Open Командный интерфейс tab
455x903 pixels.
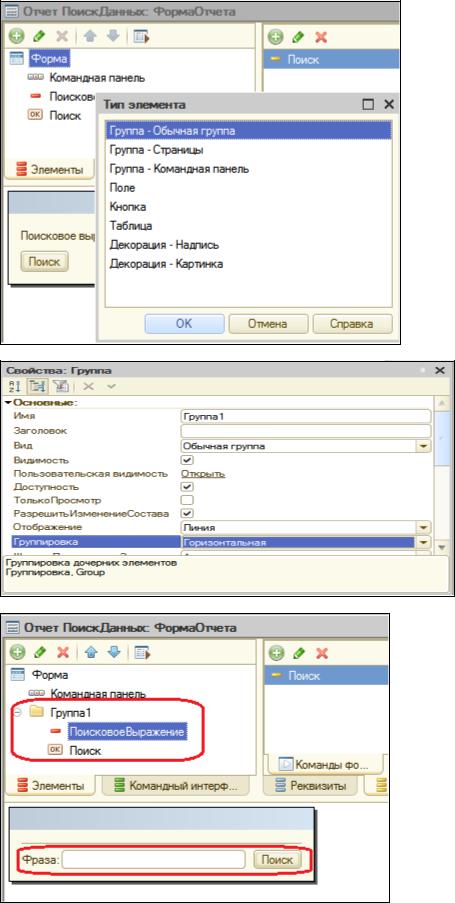point(176,786)
